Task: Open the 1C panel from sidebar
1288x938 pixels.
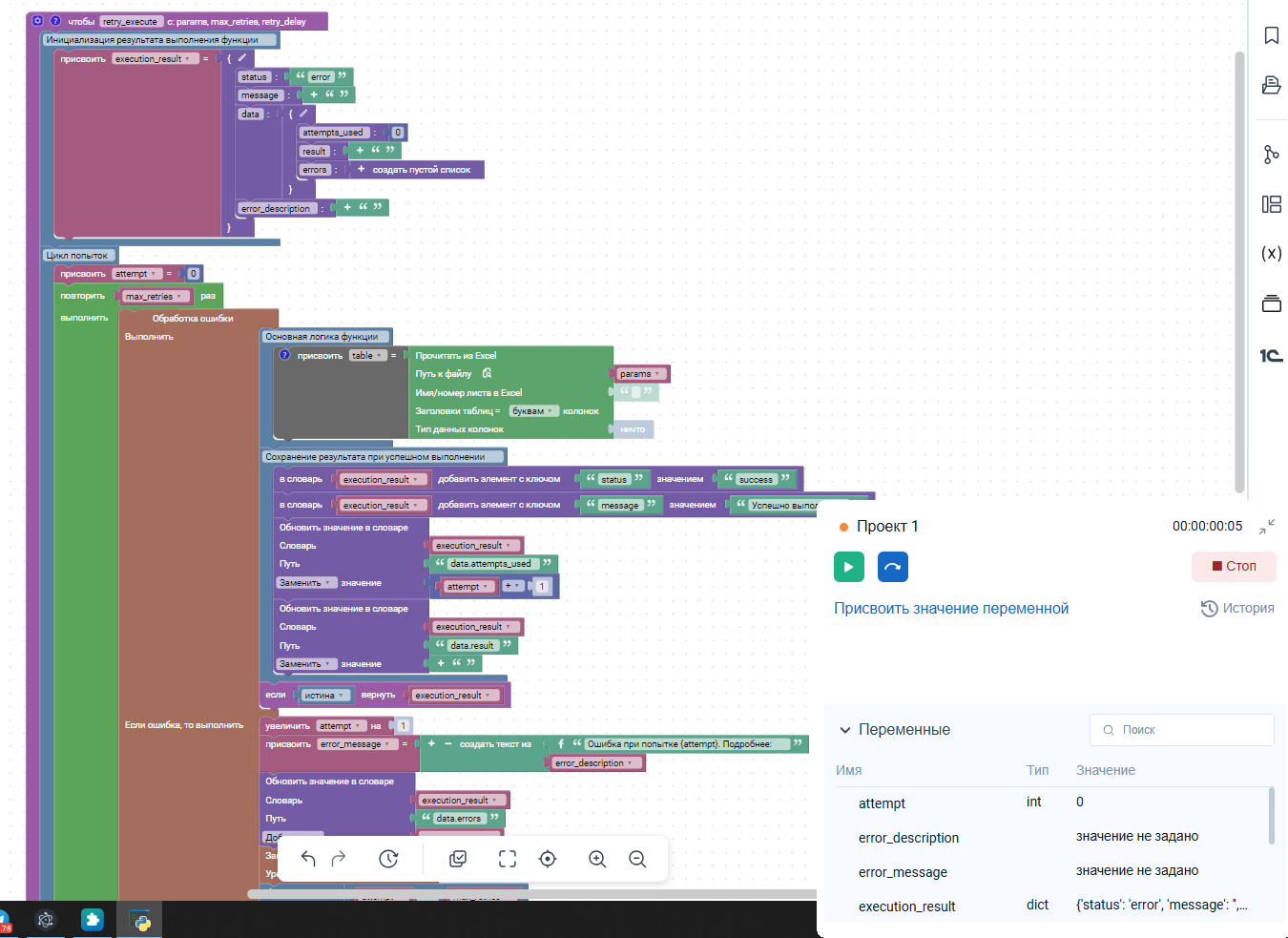Action: (x=1271, y=355)
